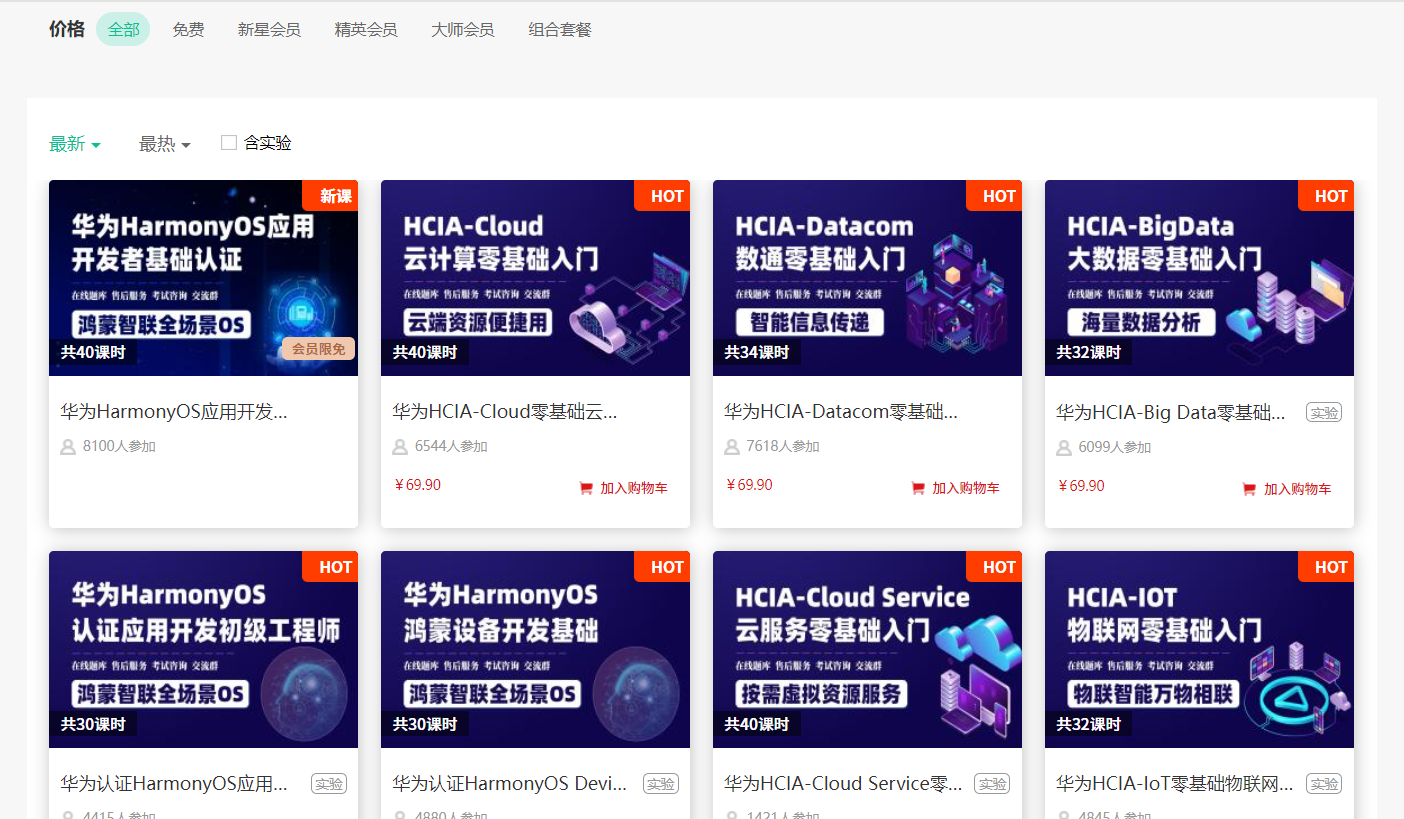Click the 实验 tag on HCIA-Cloud Service course
1404x819 pixels.
pos(991,784)
